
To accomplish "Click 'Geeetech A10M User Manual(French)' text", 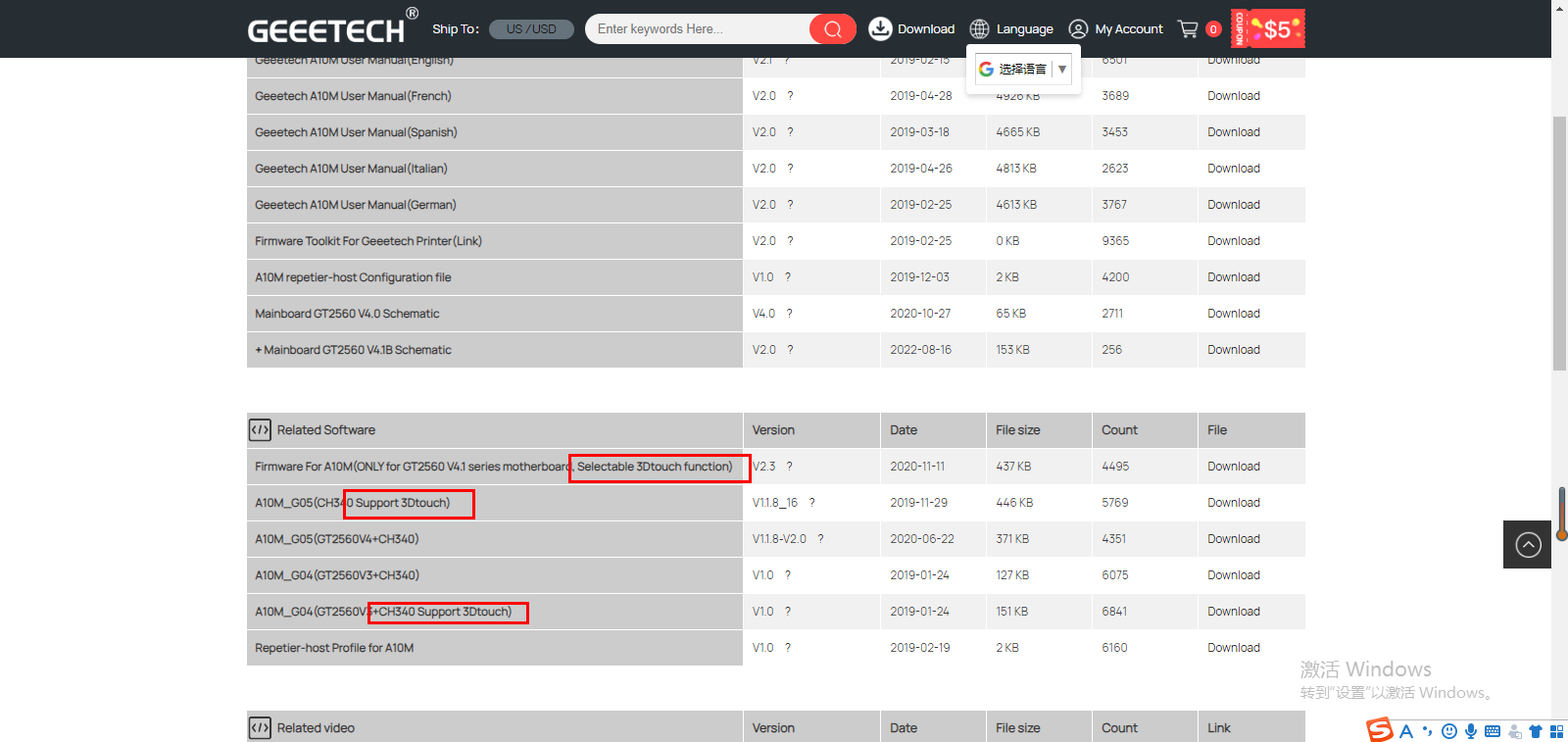I will 353,96.
